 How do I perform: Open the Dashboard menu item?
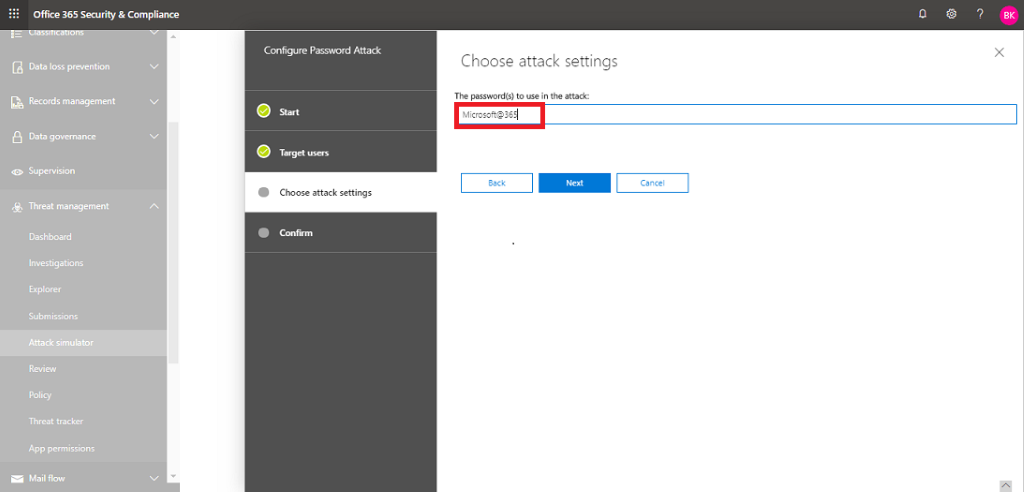[50, 237]
